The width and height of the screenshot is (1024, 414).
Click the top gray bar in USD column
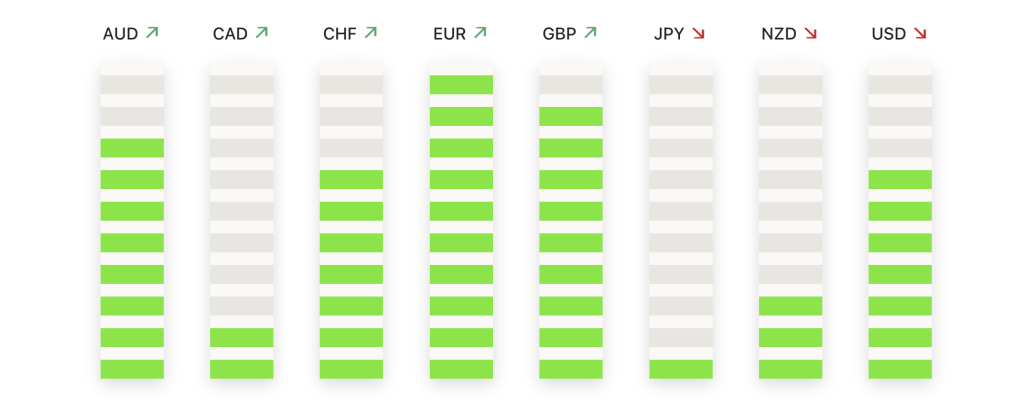coord(900,85)
